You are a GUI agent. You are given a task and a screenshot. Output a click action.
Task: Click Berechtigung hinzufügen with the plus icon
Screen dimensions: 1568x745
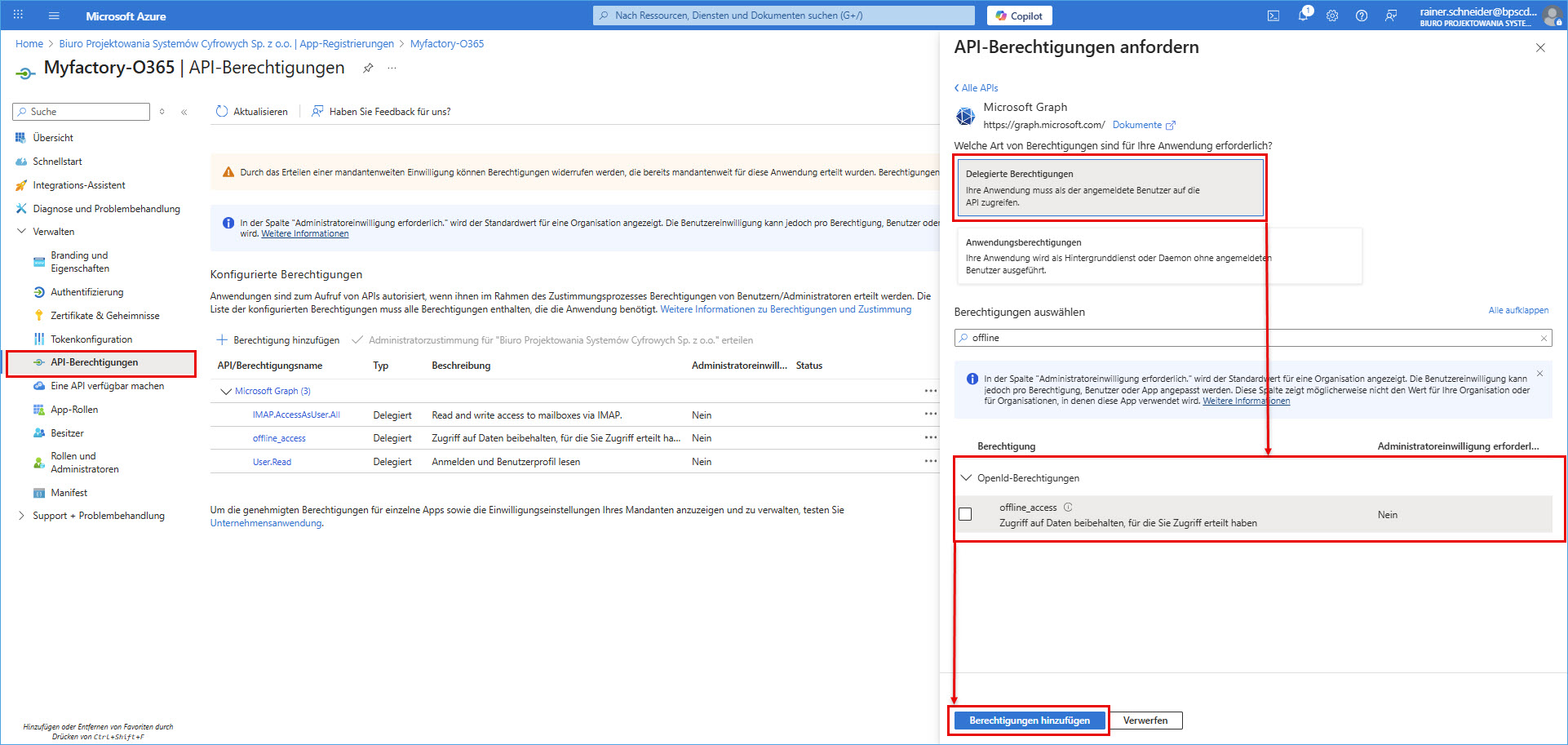click(277, 340)
